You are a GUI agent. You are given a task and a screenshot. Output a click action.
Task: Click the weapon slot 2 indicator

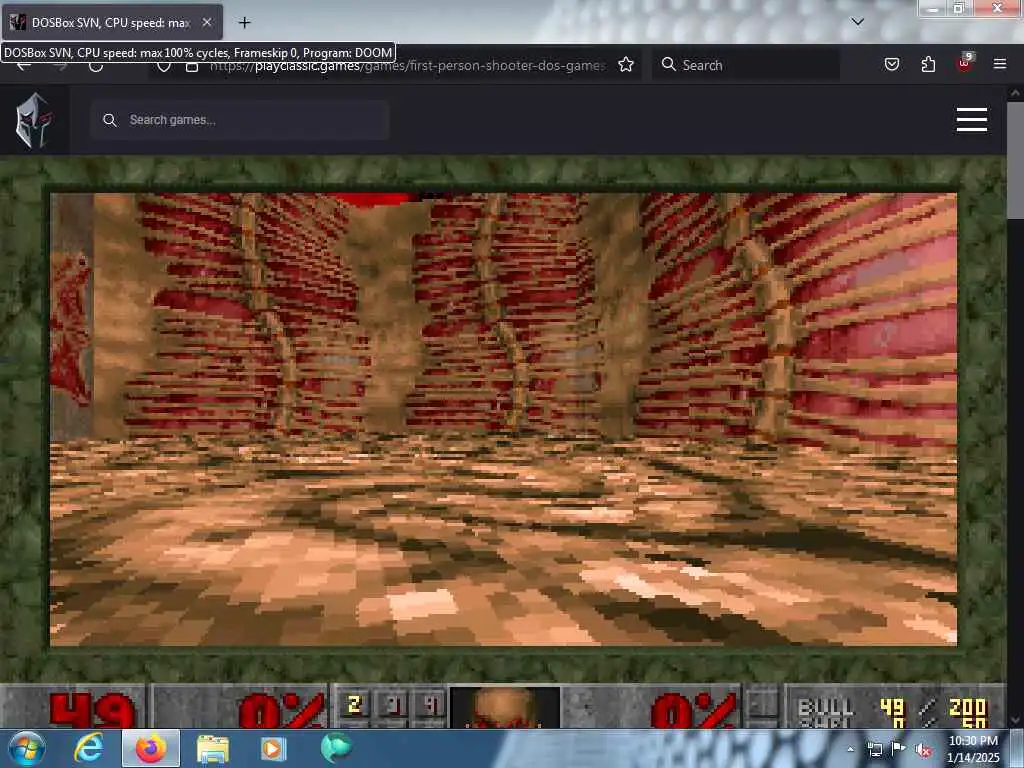355,705
